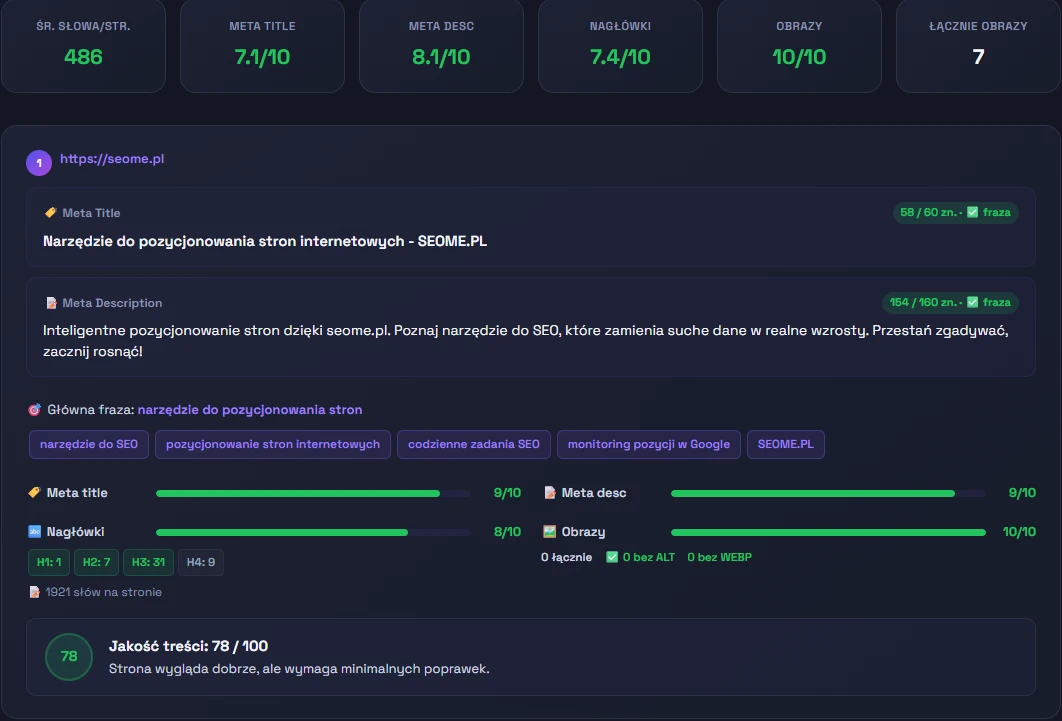
Task: Click the green checkmark in the 58 / 60 zn. badge
Action: point(972,212)
